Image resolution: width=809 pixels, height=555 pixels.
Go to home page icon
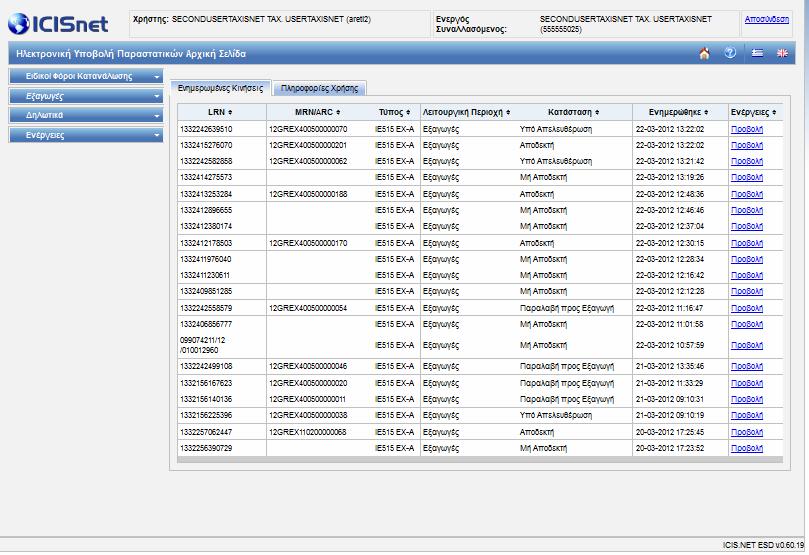pos(704,53)
